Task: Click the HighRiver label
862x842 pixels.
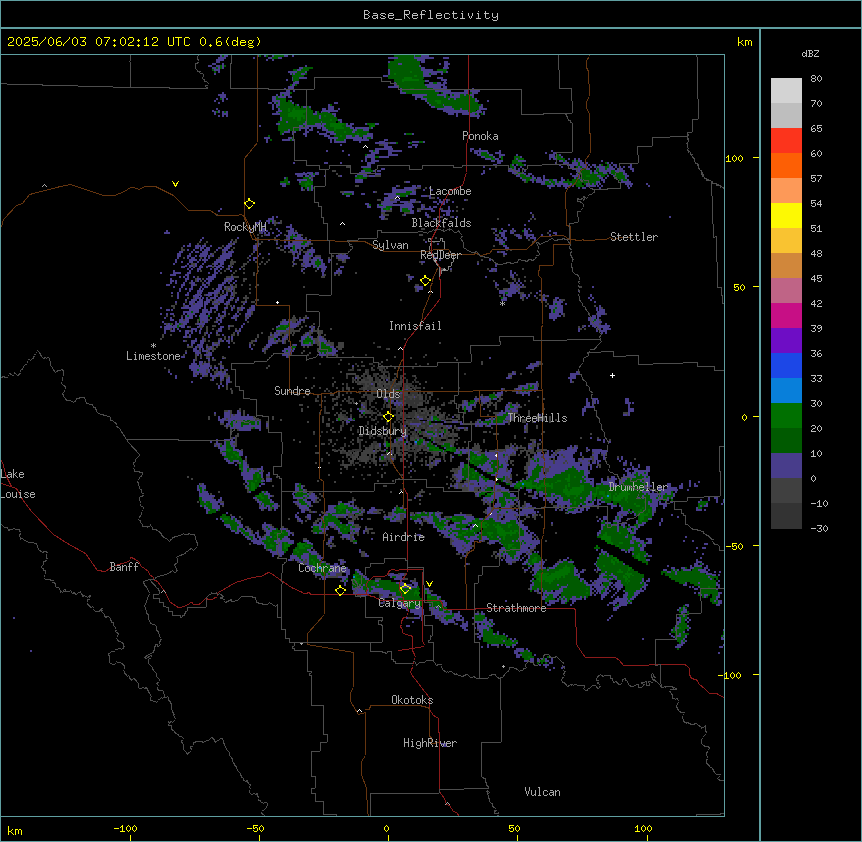Action: (x=430, y=743)
